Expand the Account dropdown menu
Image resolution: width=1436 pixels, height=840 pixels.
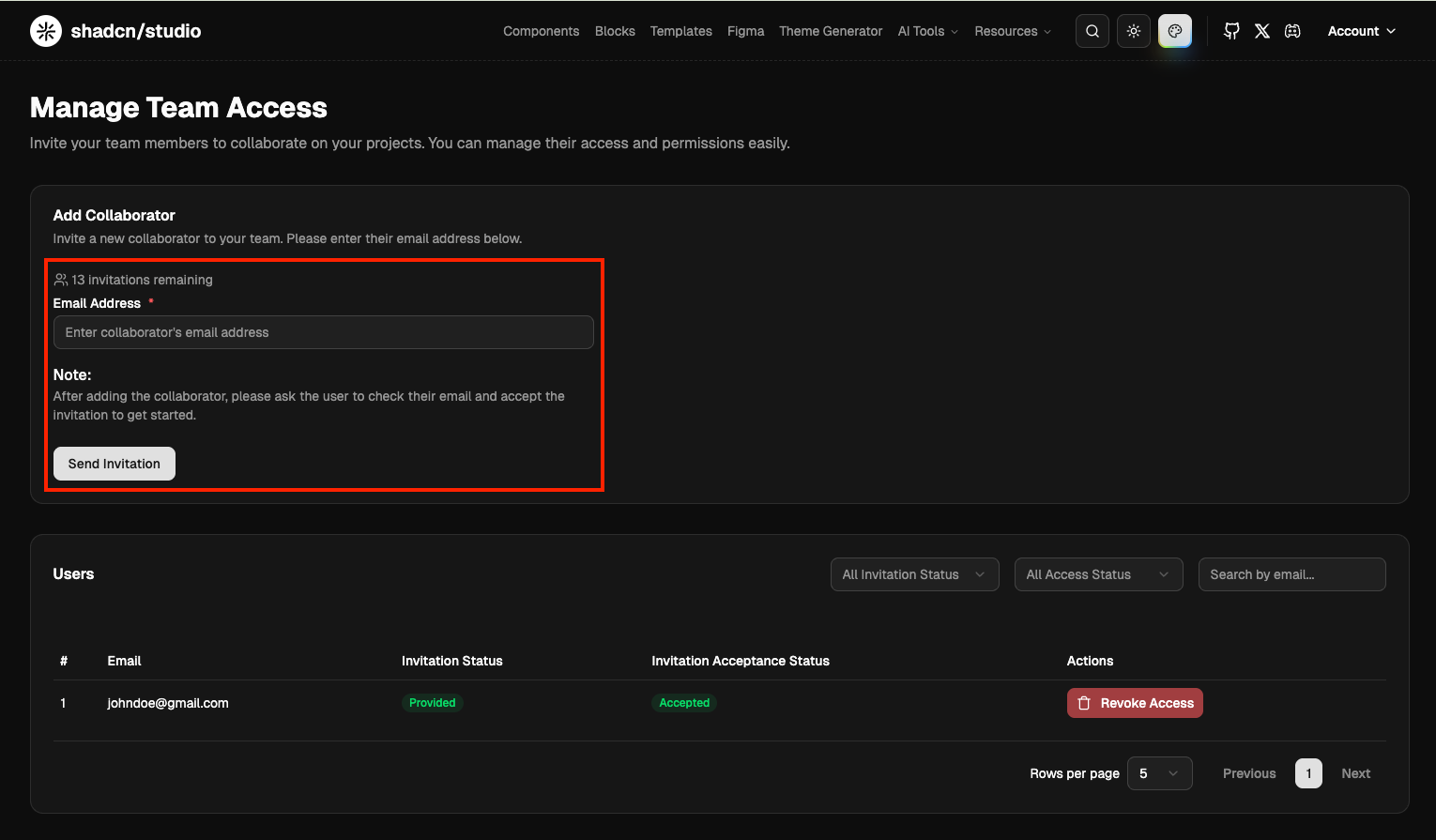click(1361, 31)
